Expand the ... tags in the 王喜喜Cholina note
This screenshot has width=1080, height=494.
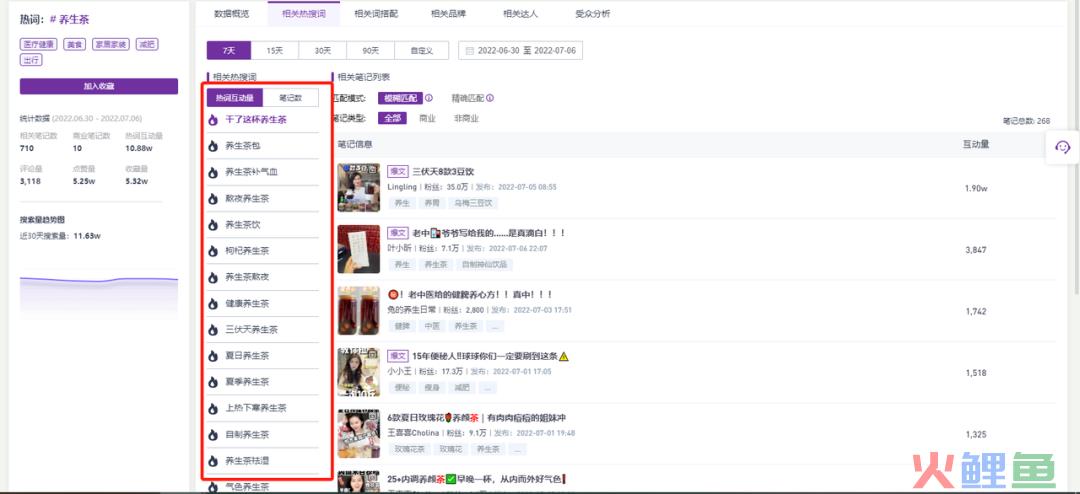517,449
